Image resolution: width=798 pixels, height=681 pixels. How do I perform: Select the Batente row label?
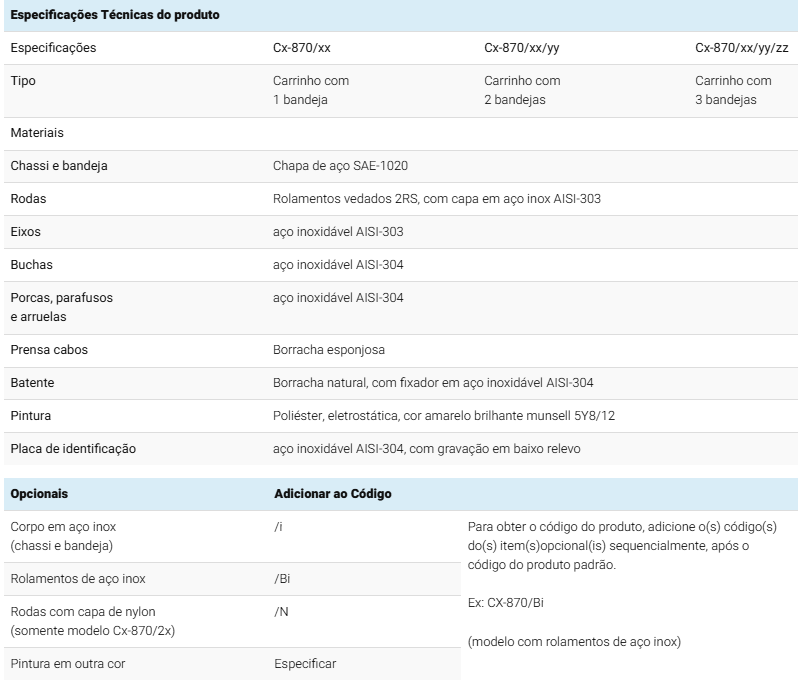pos(32,383)
